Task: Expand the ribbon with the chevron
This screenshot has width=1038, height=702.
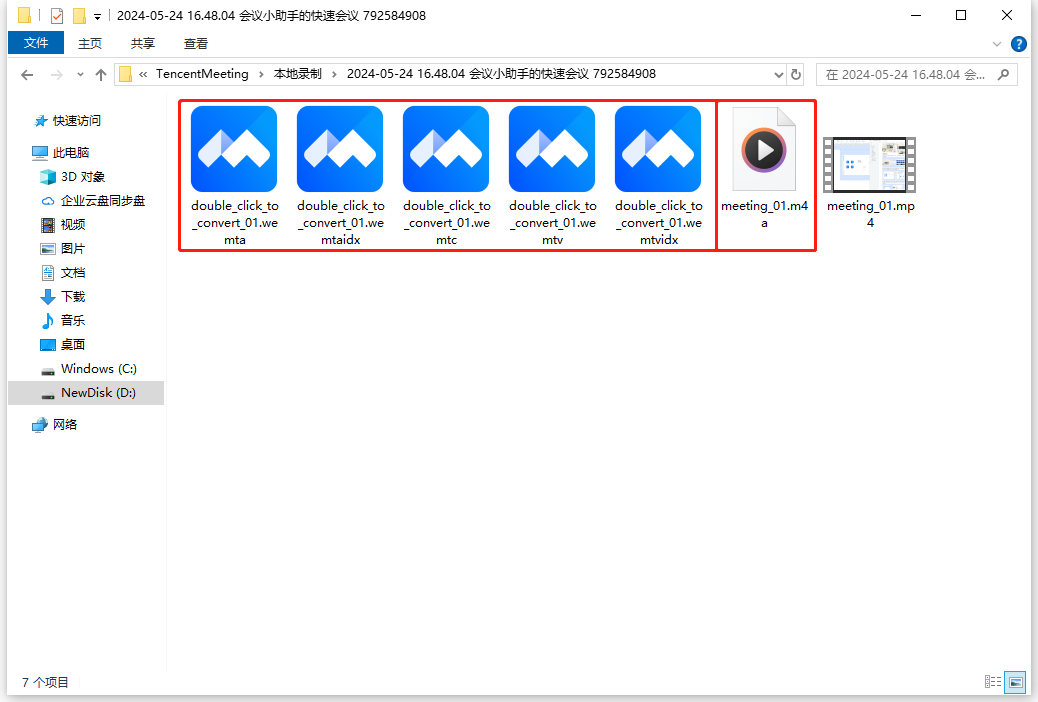Action: pyautogui.click(x=996, y=44)
